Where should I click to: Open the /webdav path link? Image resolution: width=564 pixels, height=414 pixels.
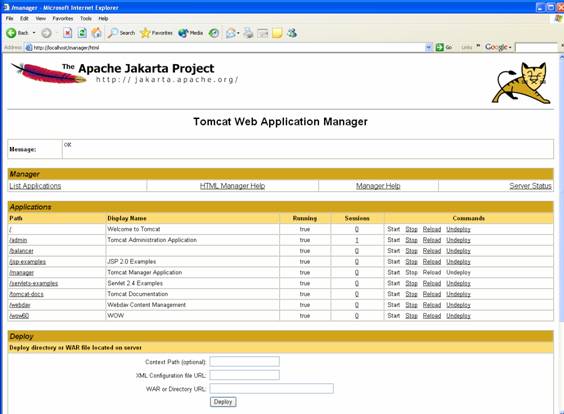pos(20,305)
